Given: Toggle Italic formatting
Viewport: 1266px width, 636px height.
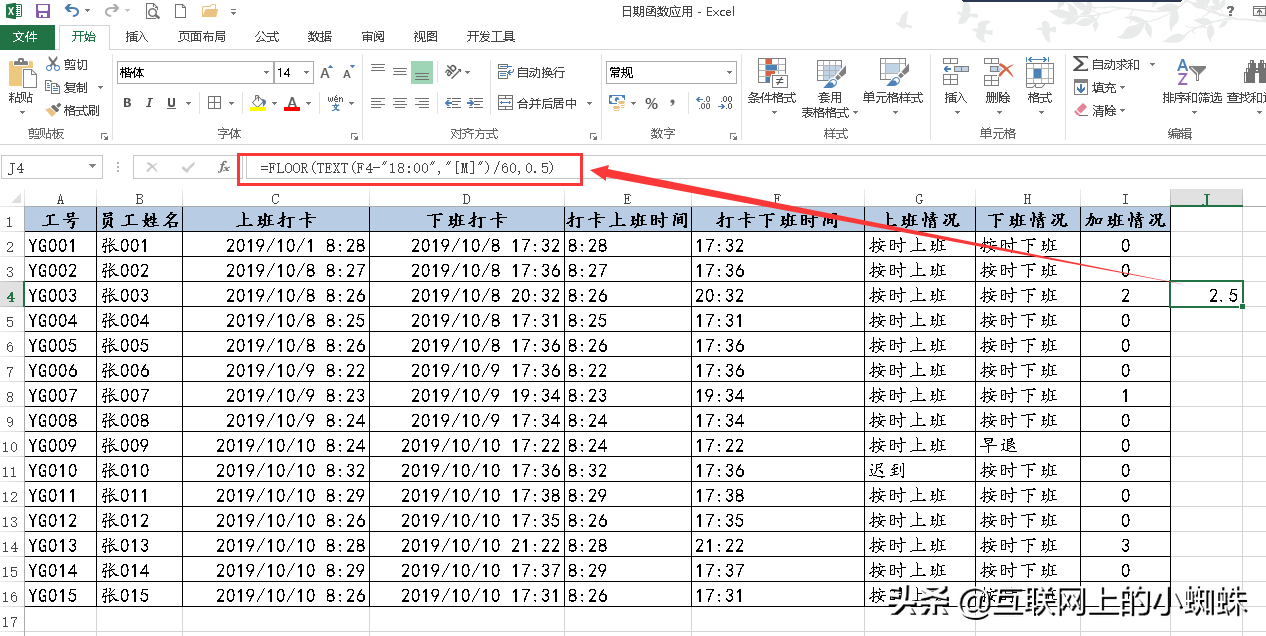Looking at the screenshot, I should coord(149,103).
